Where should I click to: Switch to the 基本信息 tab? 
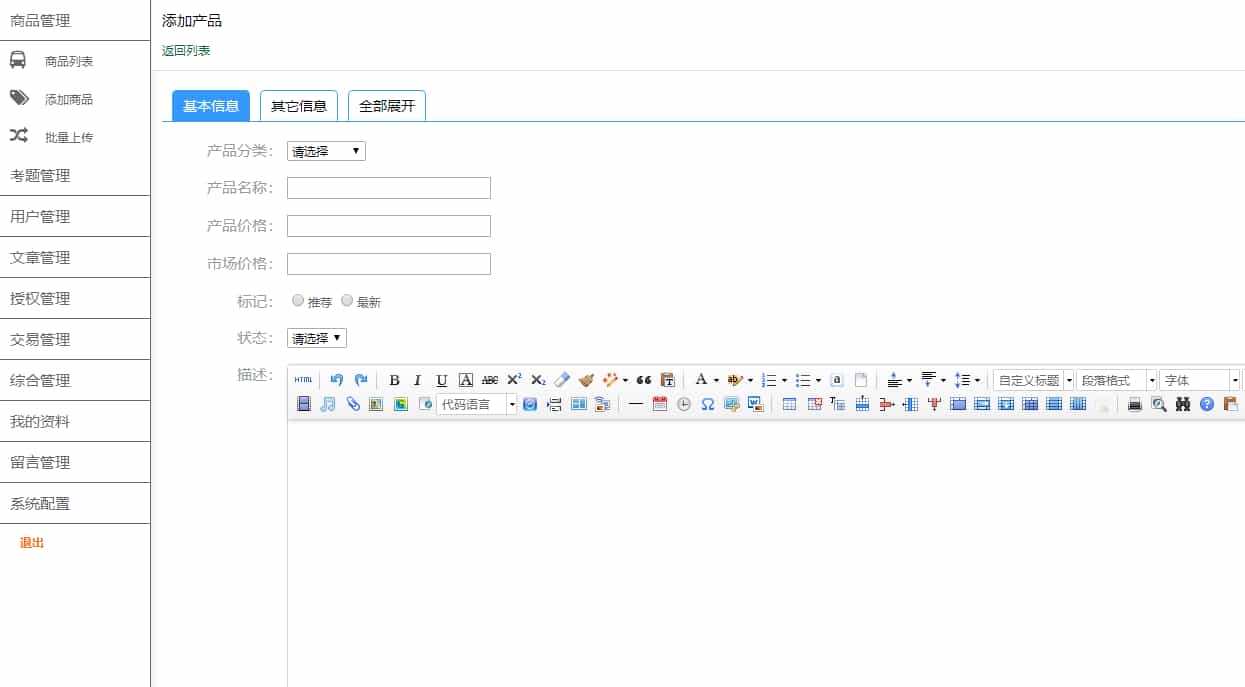[x=211, y=106]
